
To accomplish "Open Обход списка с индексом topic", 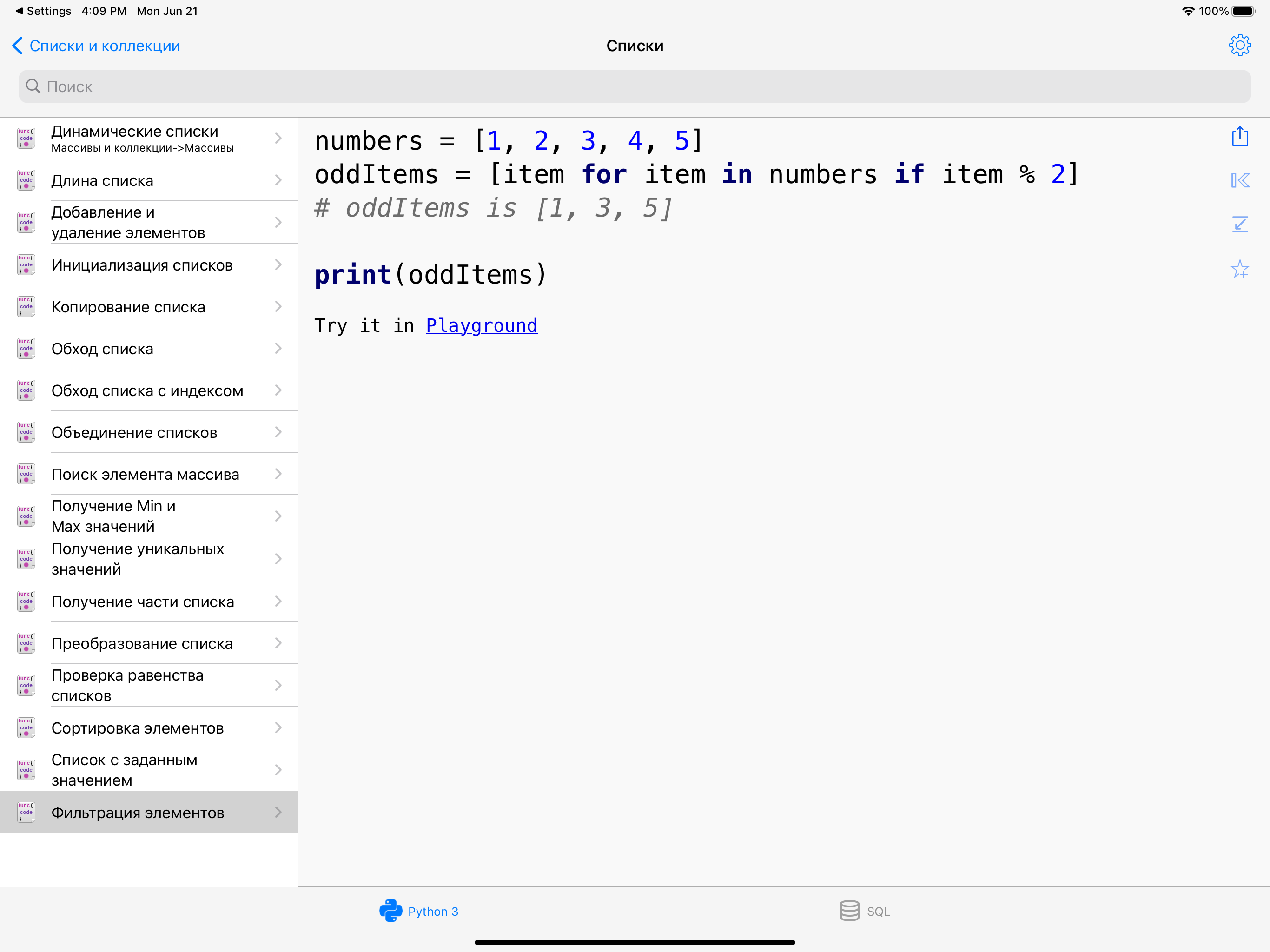I will pos(149,390).
